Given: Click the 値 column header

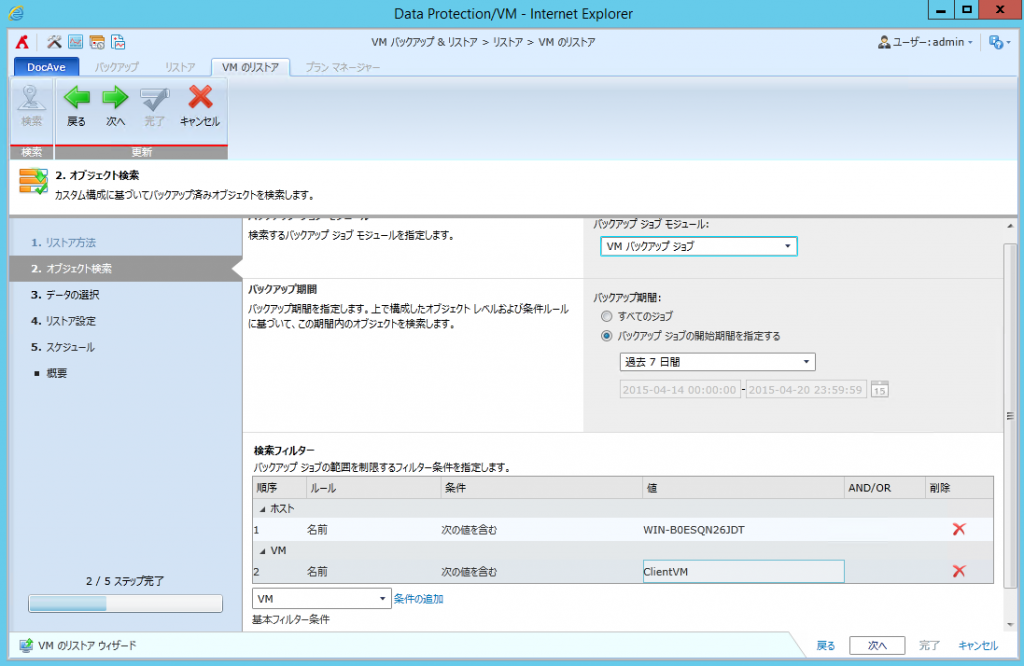Looking at the screenshot, I should click(x=743, y=488).
